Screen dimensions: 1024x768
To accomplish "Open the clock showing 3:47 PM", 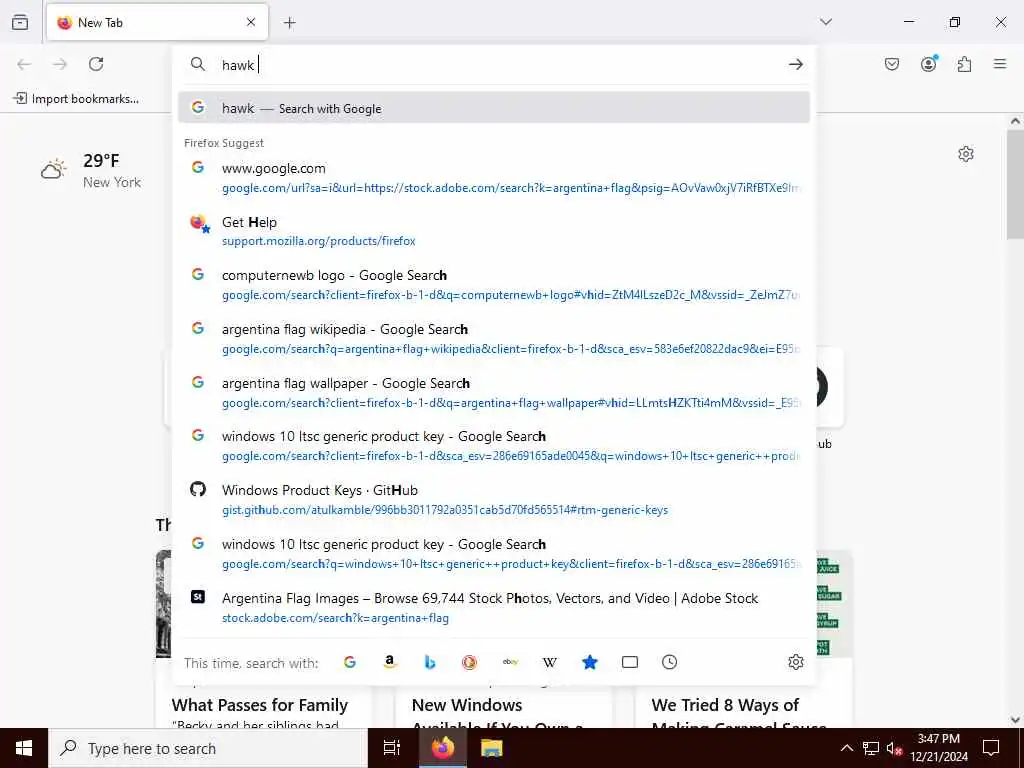I will [939, 748].
